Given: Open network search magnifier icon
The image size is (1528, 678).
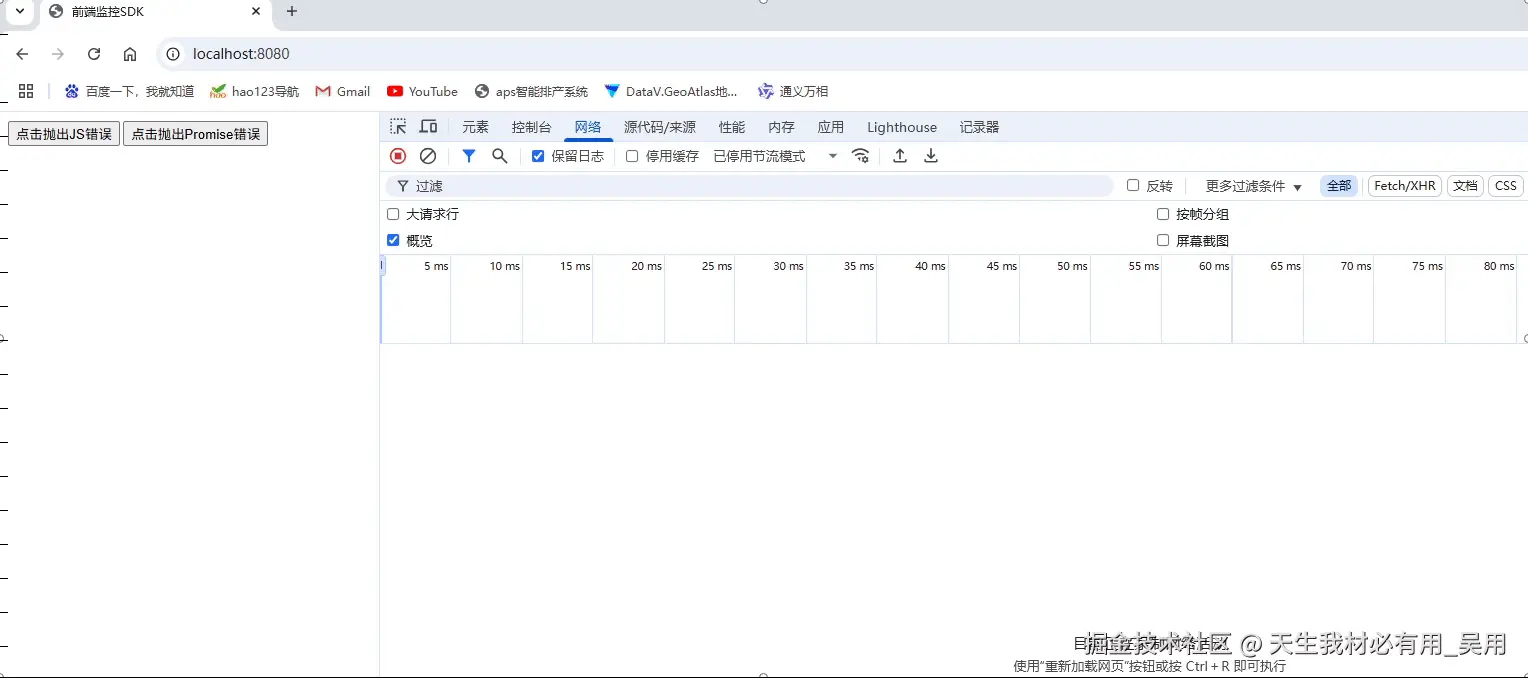Looking at the screenshot, I should [500, 156].
